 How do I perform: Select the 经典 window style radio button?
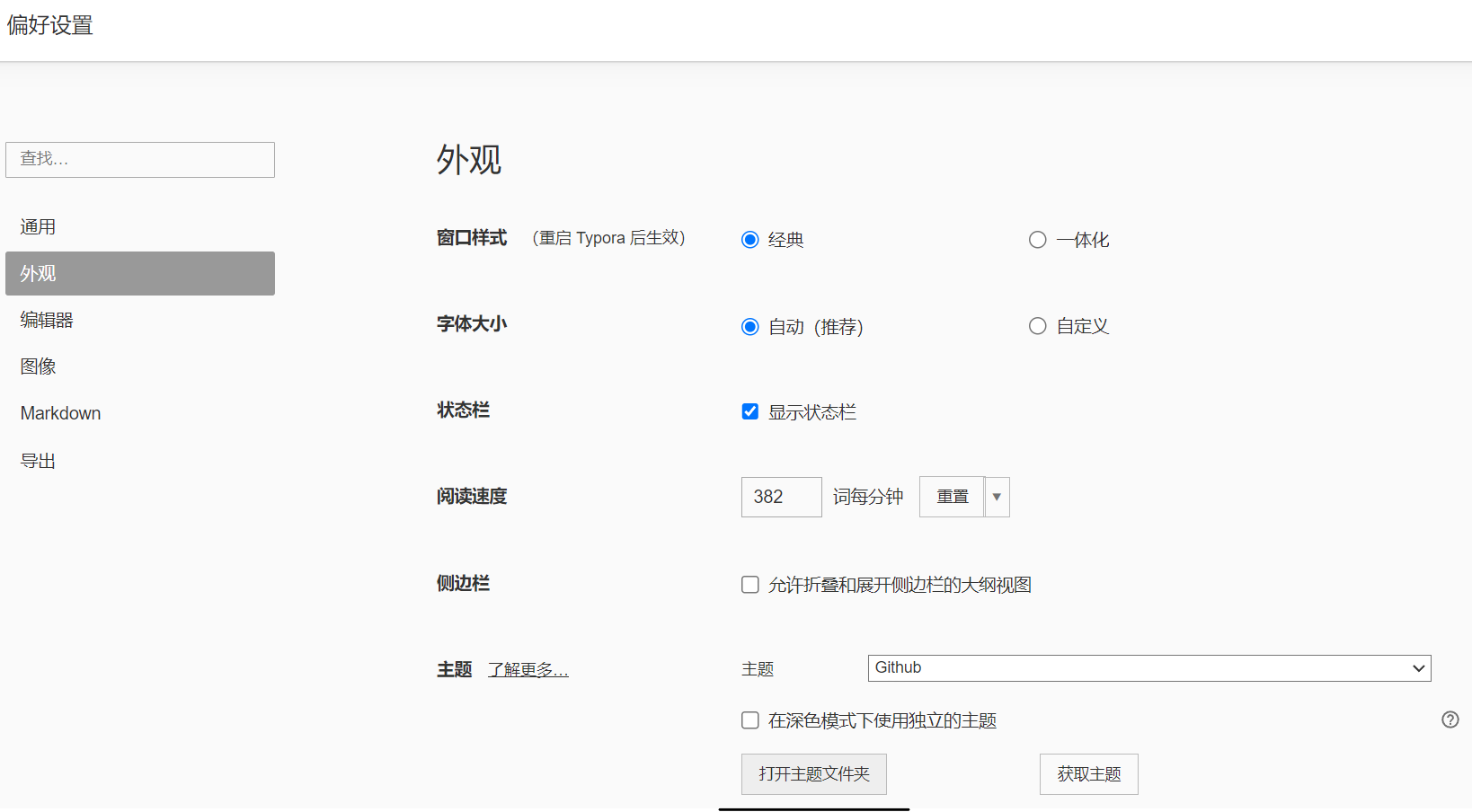tap(750, 240)
